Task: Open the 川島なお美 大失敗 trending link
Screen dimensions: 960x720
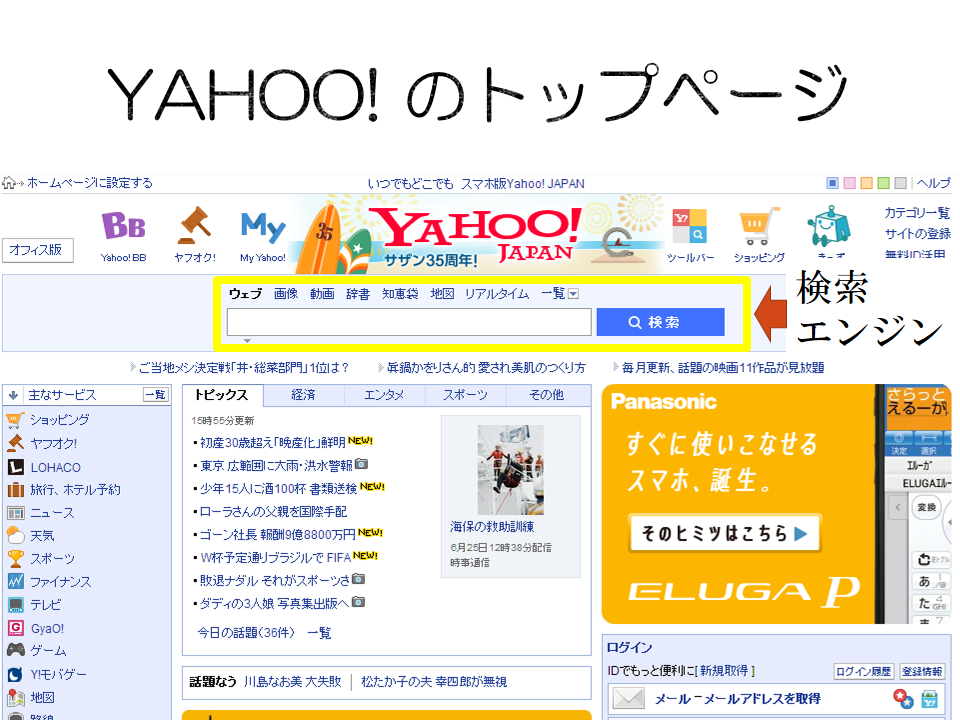Action: pyautogui.click(x=293, y=681)
